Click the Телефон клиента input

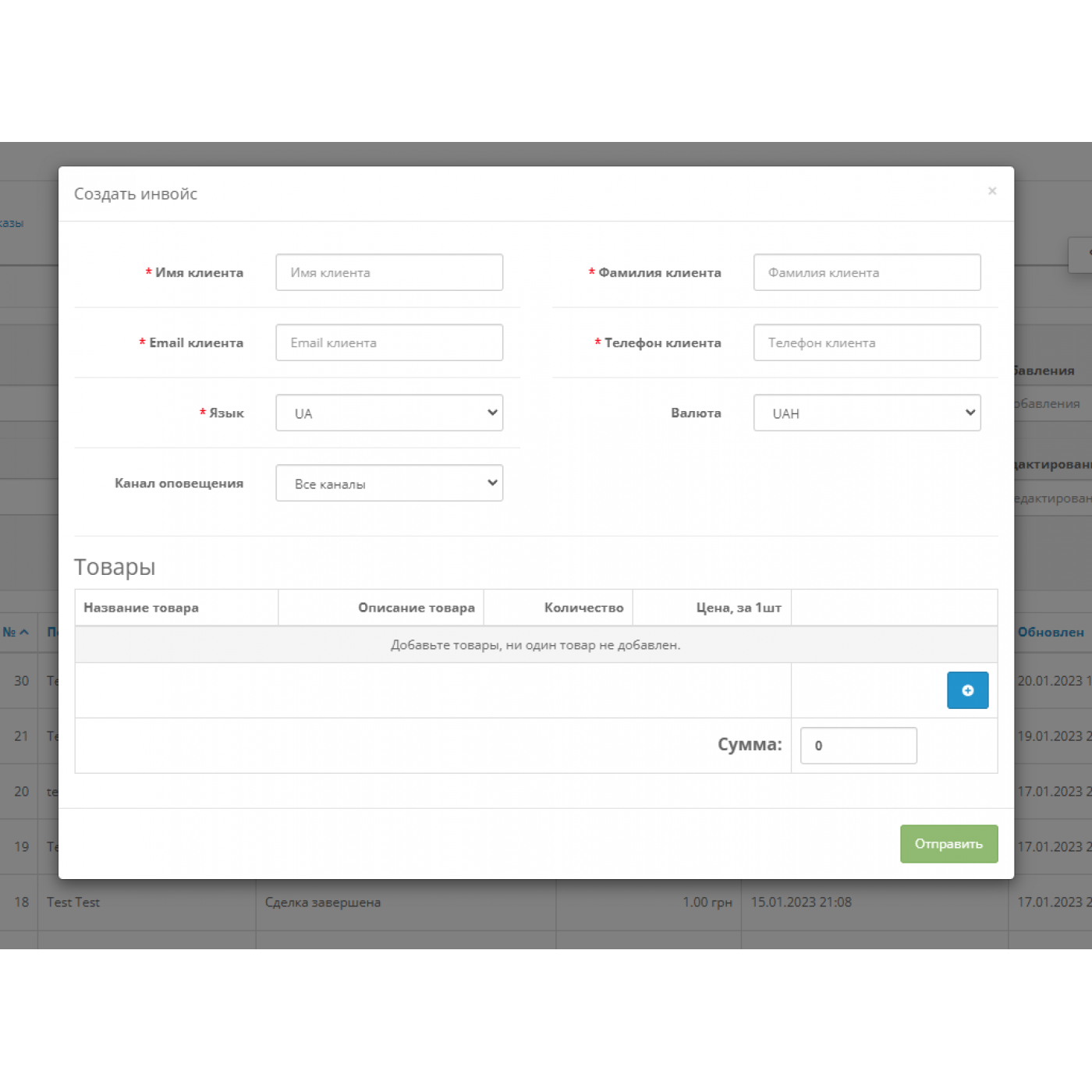click(x=867, y=342)
